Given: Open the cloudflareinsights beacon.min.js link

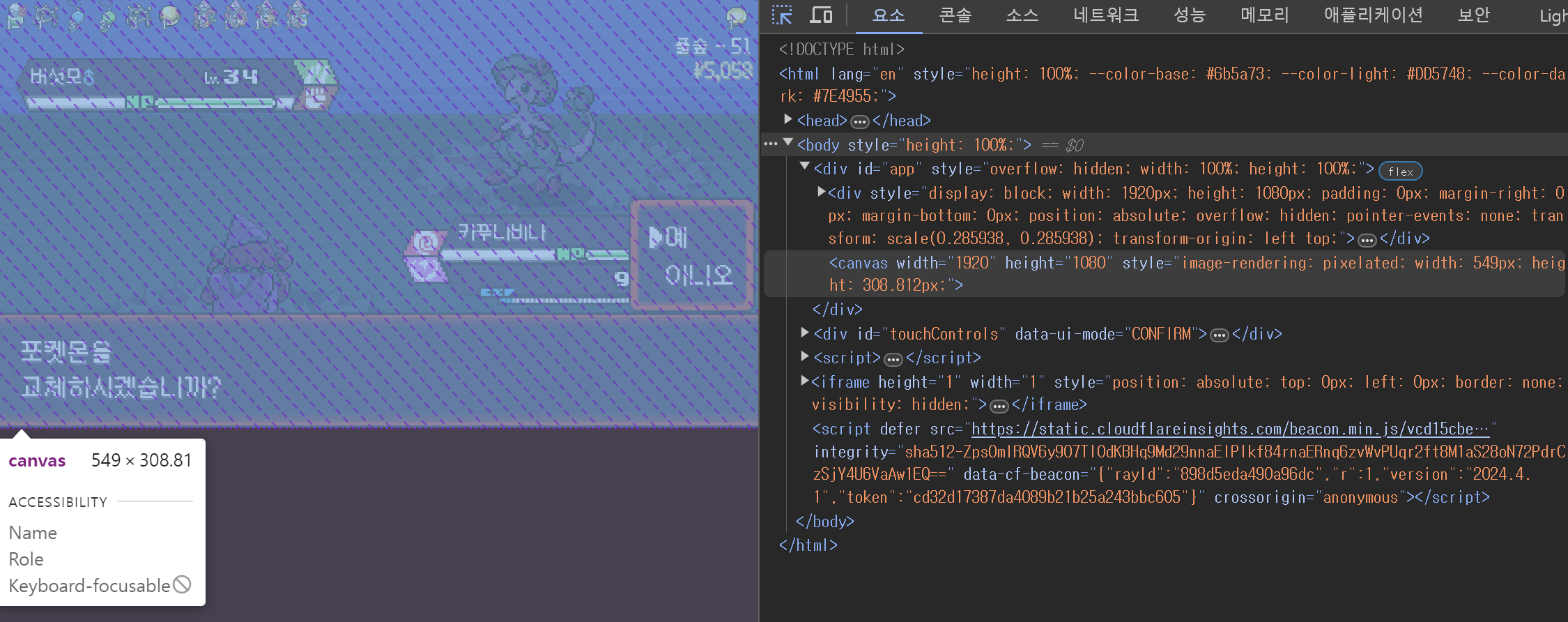Looking at the screenshot, I should tap(1230, 429).
